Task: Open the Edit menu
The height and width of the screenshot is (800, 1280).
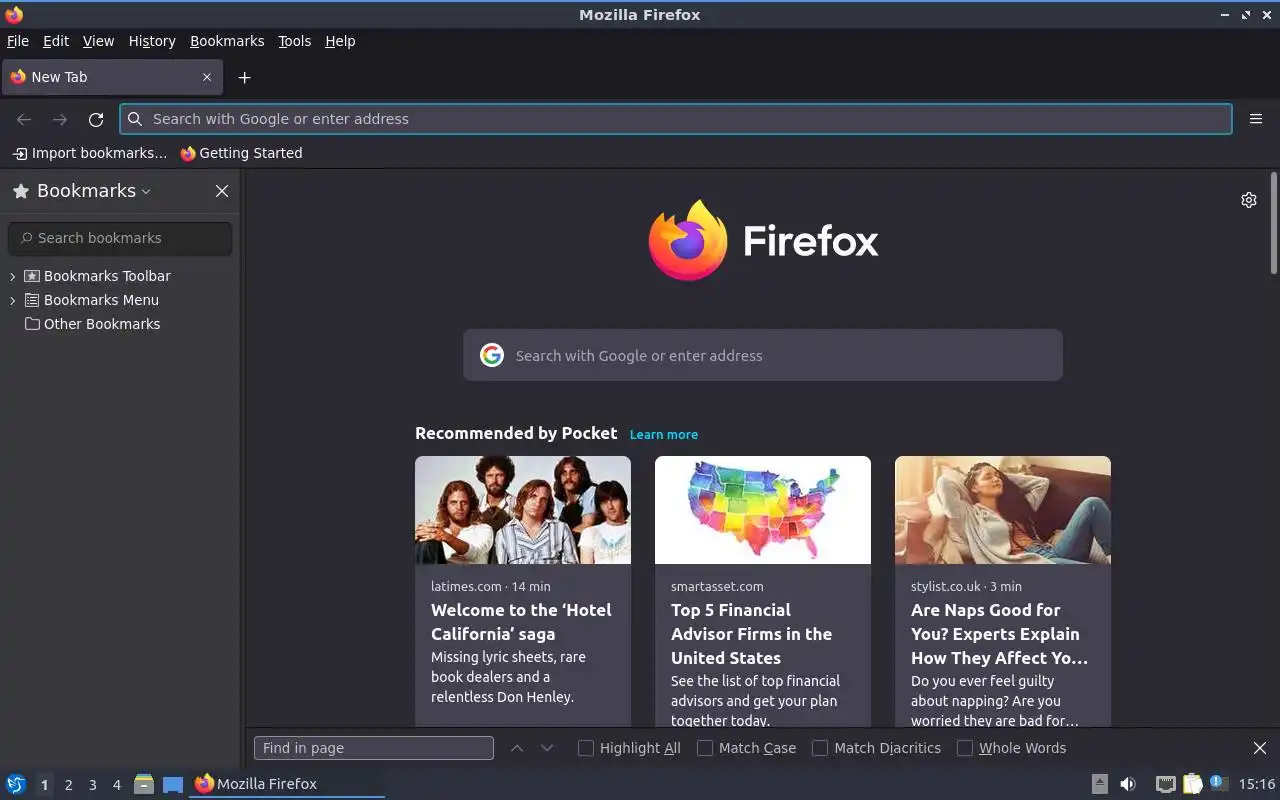Action: [56, 41]
